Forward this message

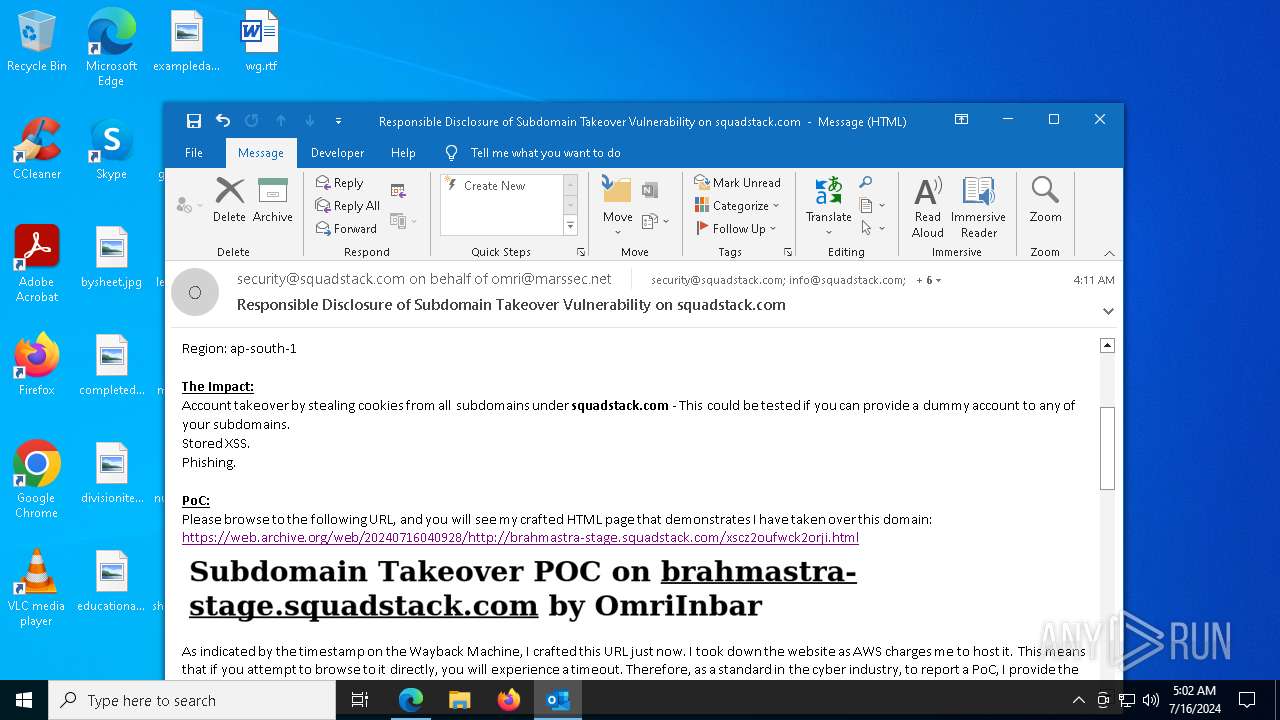[346, 229]
